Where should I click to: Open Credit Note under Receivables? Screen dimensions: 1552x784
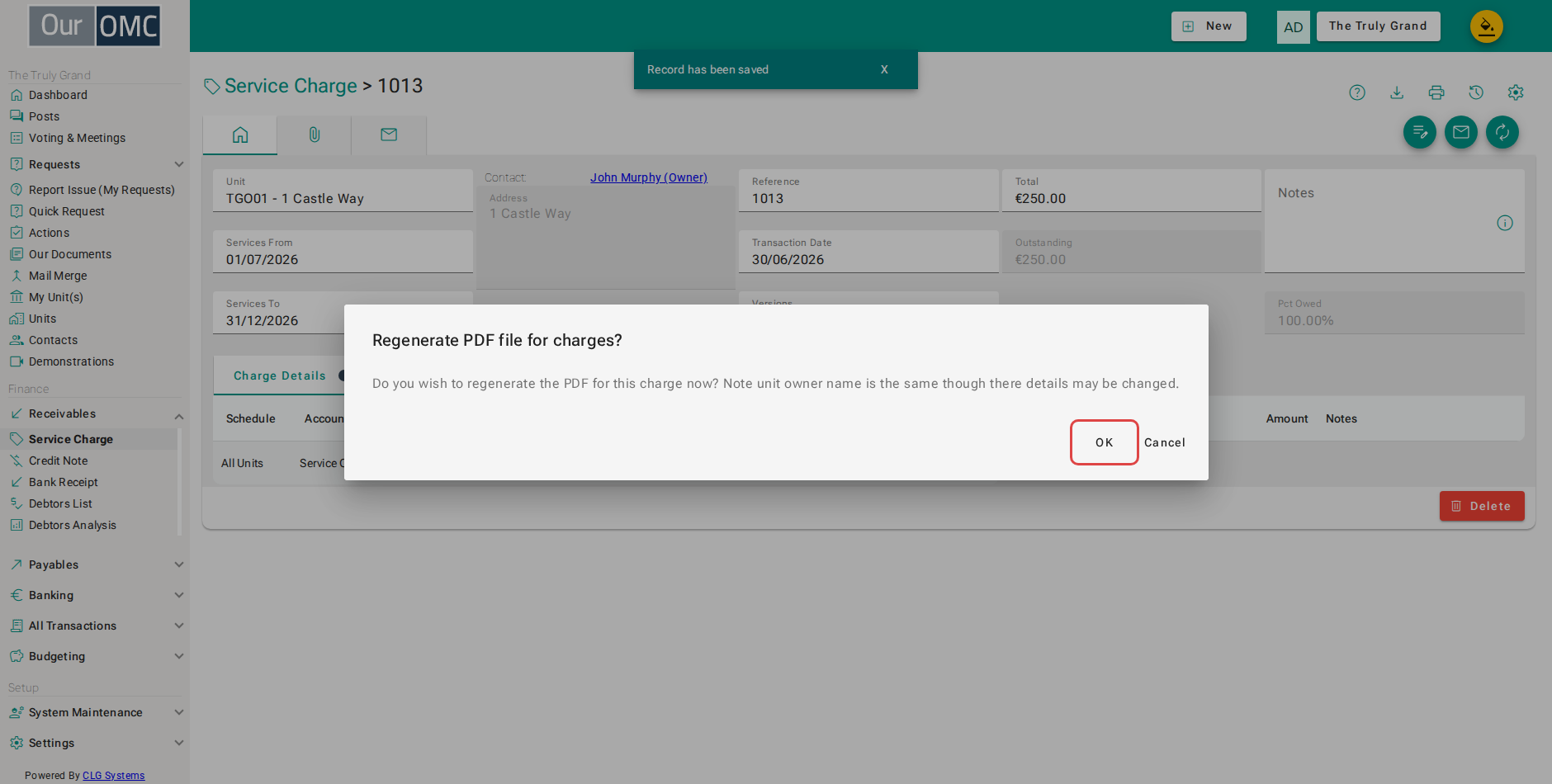58,460
